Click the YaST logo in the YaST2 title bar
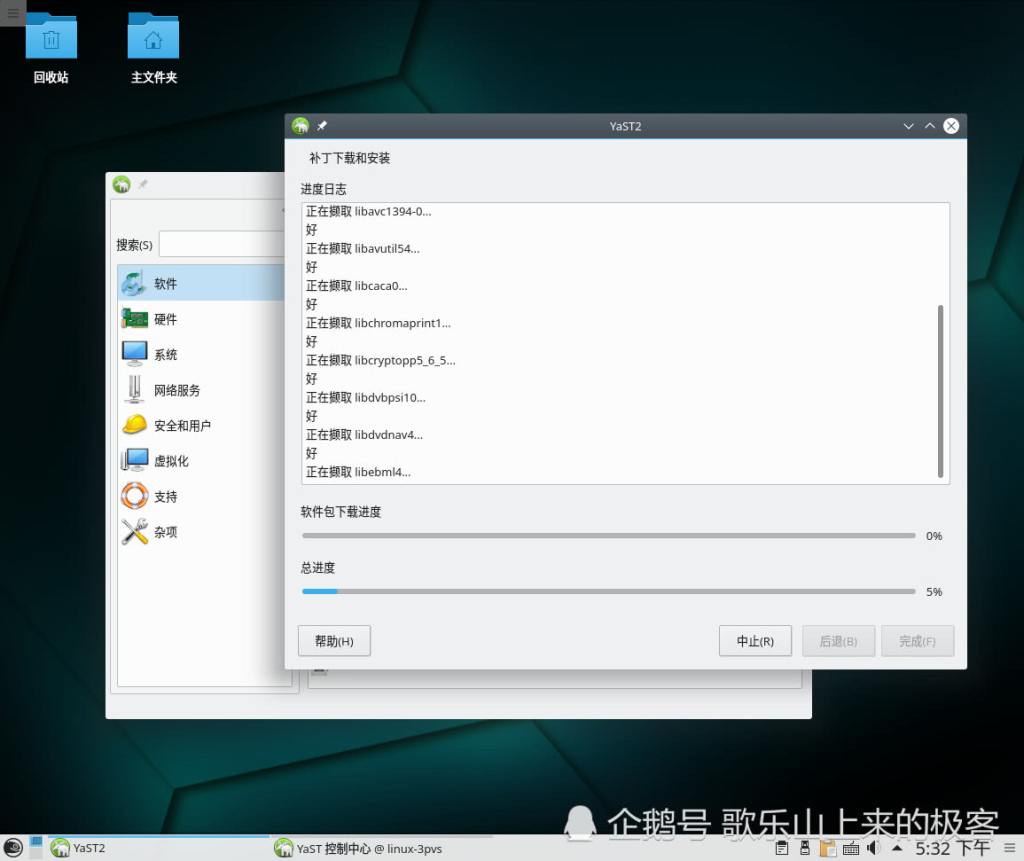 click(x=300, y=126)
